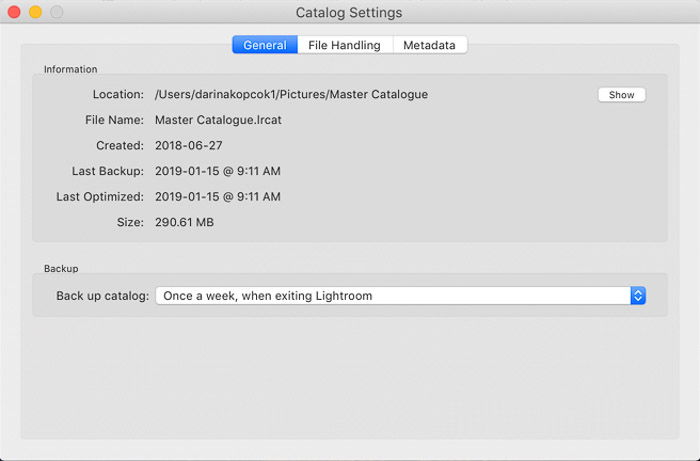This screenshot has width=700, height=461.
Task: Click the Information section heading
Action: tap(71, 69)
